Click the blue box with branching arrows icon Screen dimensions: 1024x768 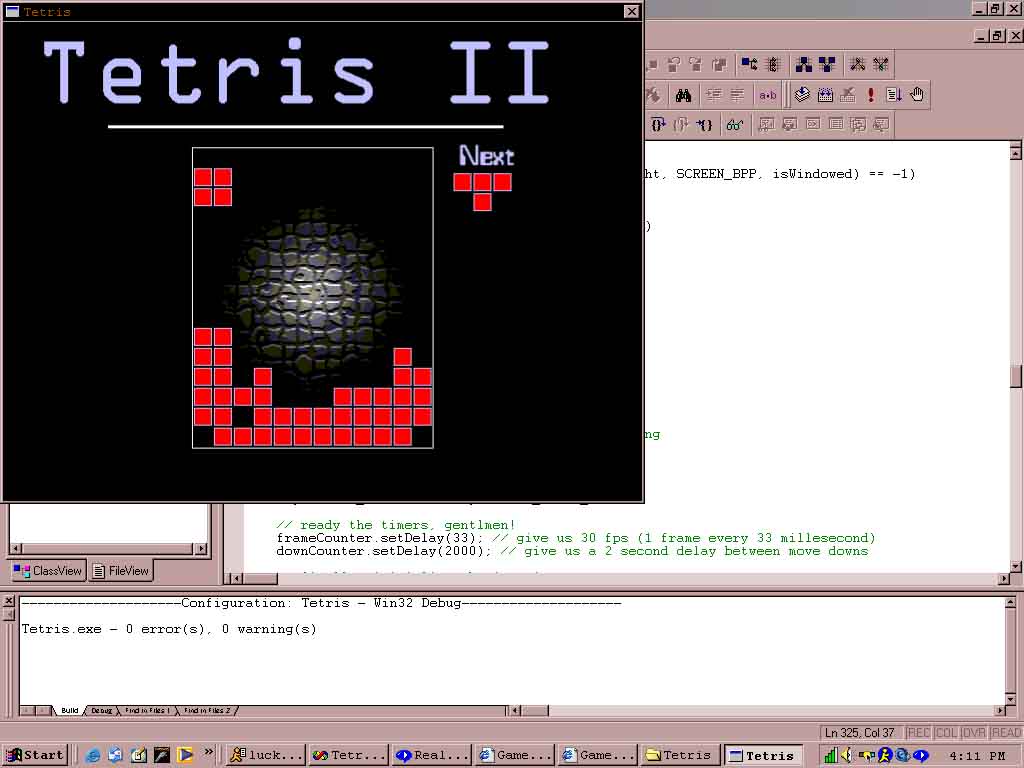pyautogui.click(x=749, y=63)
